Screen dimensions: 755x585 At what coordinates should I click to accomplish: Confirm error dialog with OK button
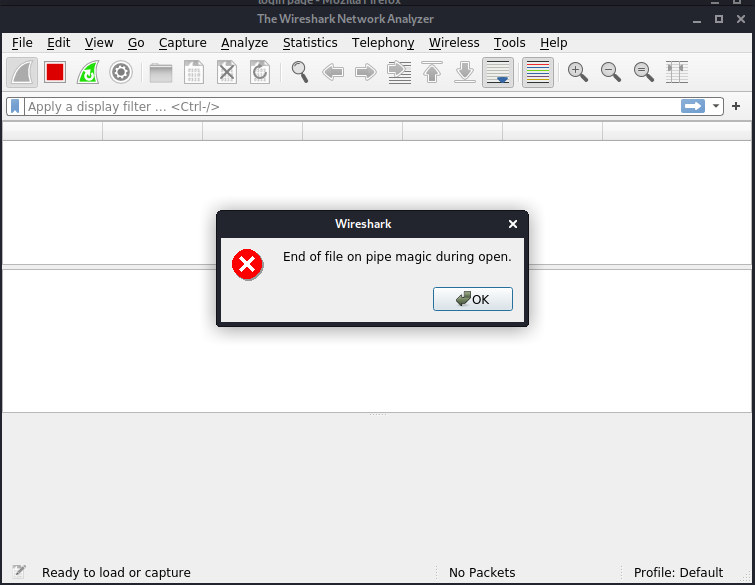tap(473, 299)
